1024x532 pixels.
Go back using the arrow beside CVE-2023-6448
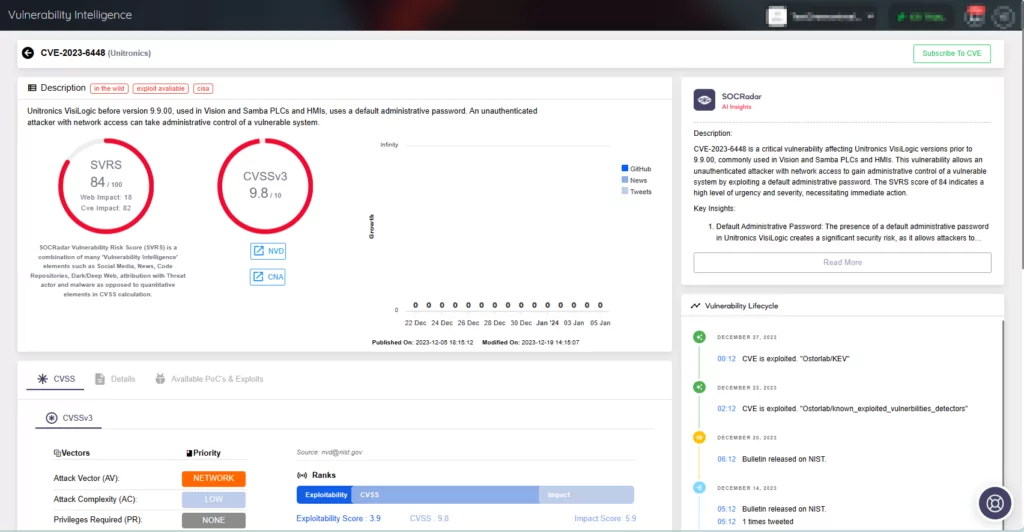tap(27, 53)
